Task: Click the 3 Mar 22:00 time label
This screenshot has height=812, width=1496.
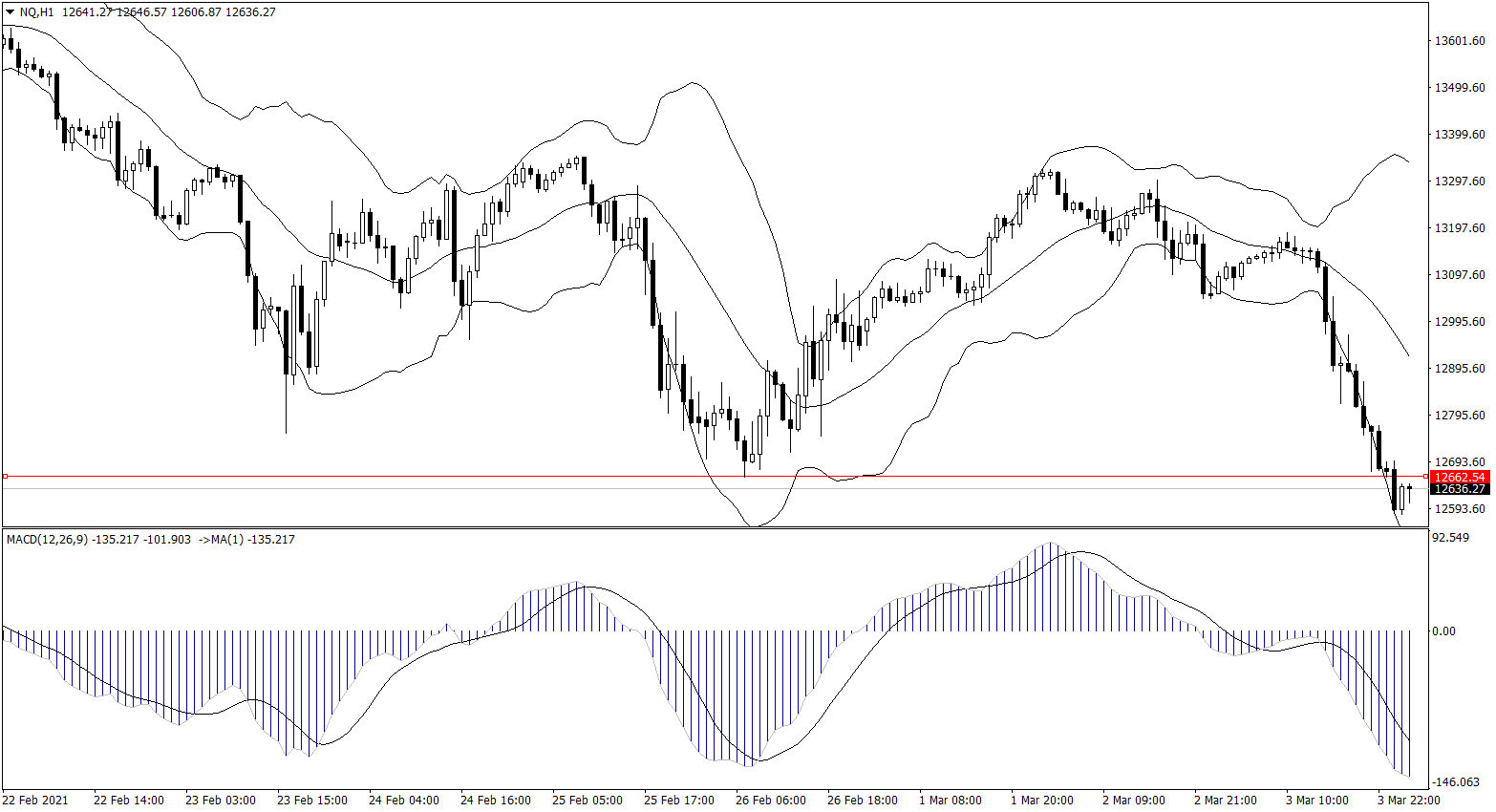Action: 1408,801
